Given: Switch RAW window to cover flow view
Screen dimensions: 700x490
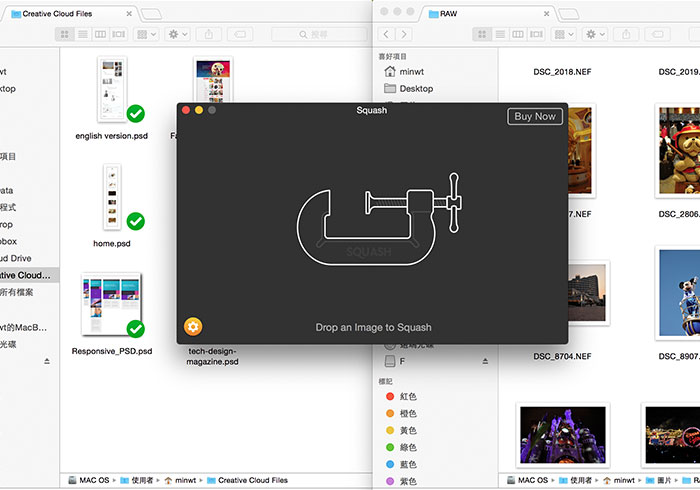Looking at the screenshot, I should pyautogui.click(x=536, y=34).
